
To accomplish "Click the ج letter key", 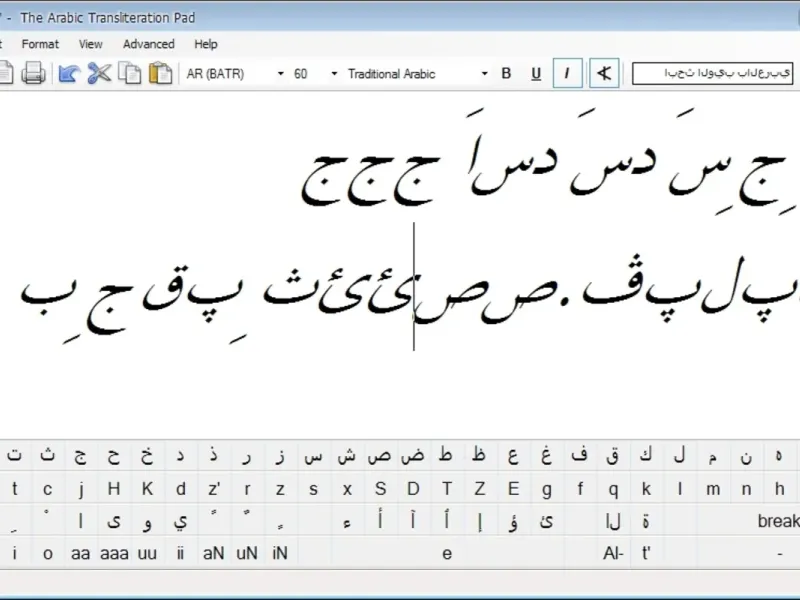I will click(x=81, y=455).
